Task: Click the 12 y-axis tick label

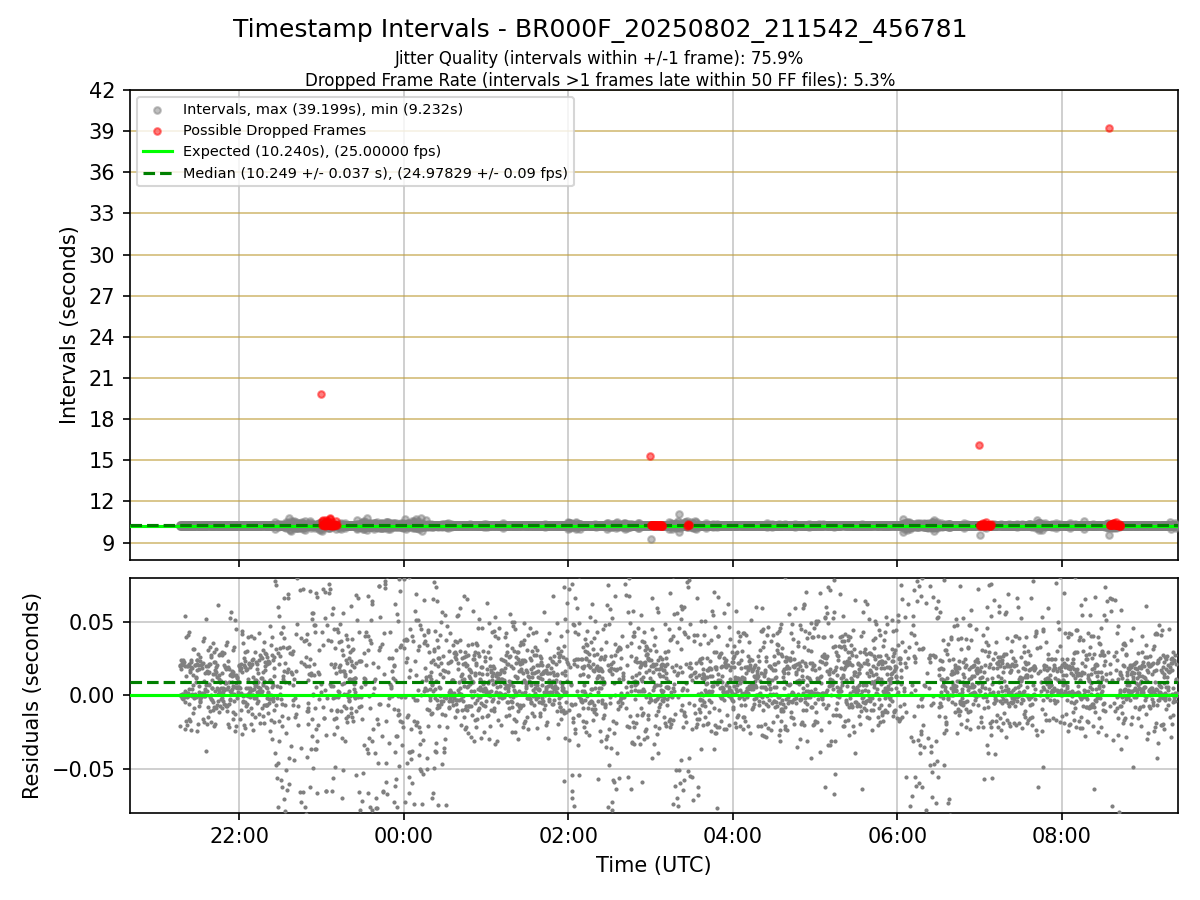Action: (x=103, y=501)
